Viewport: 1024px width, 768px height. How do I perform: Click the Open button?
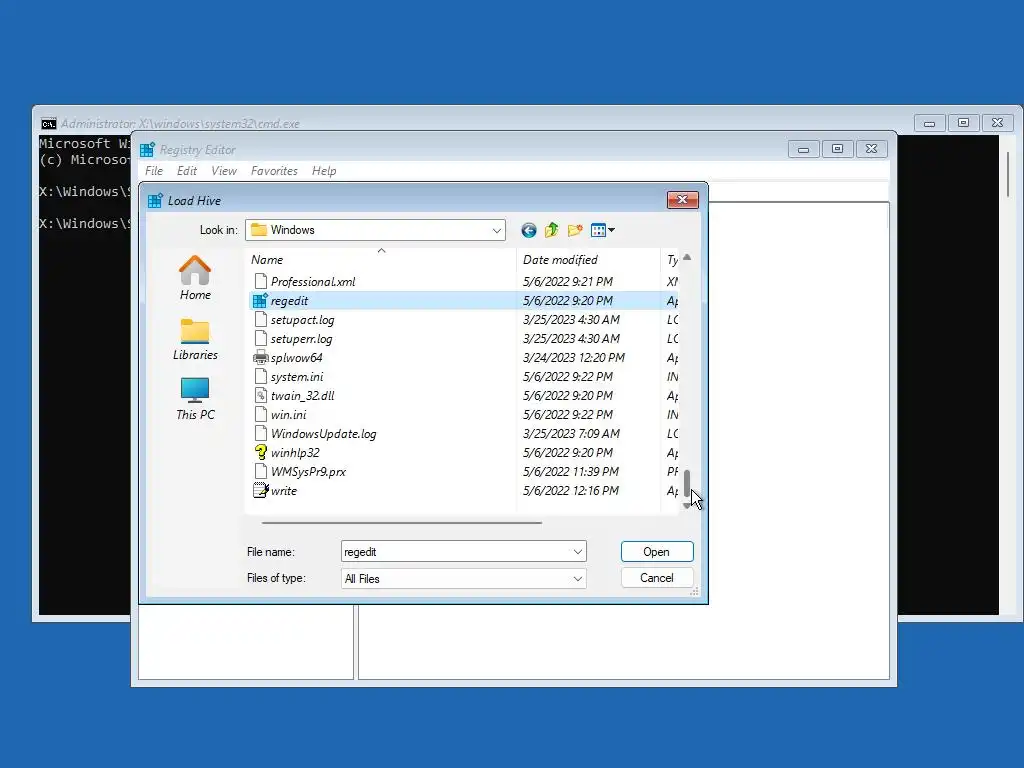click(656, 552)
